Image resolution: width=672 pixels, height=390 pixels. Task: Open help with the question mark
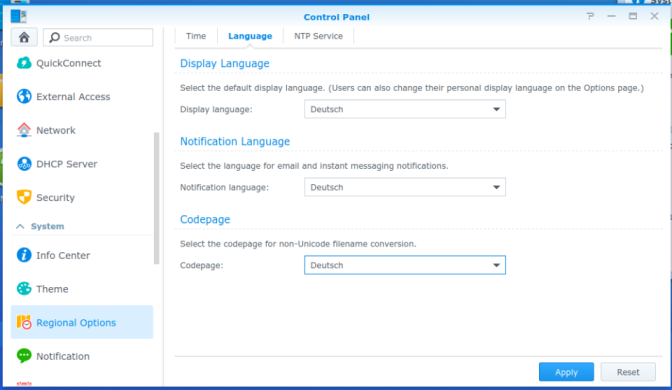(x=590, y=16)
